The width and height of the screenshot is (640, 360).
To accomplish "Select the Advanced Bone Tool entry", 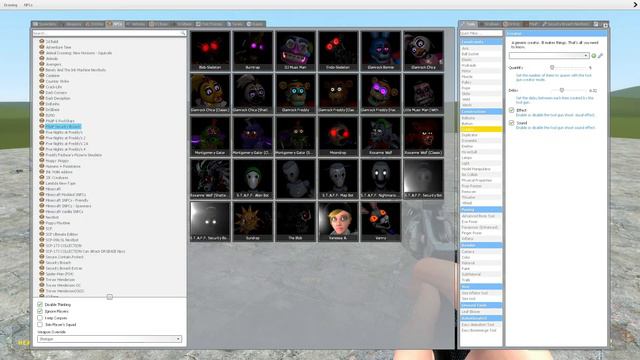I will click(481, 216).
